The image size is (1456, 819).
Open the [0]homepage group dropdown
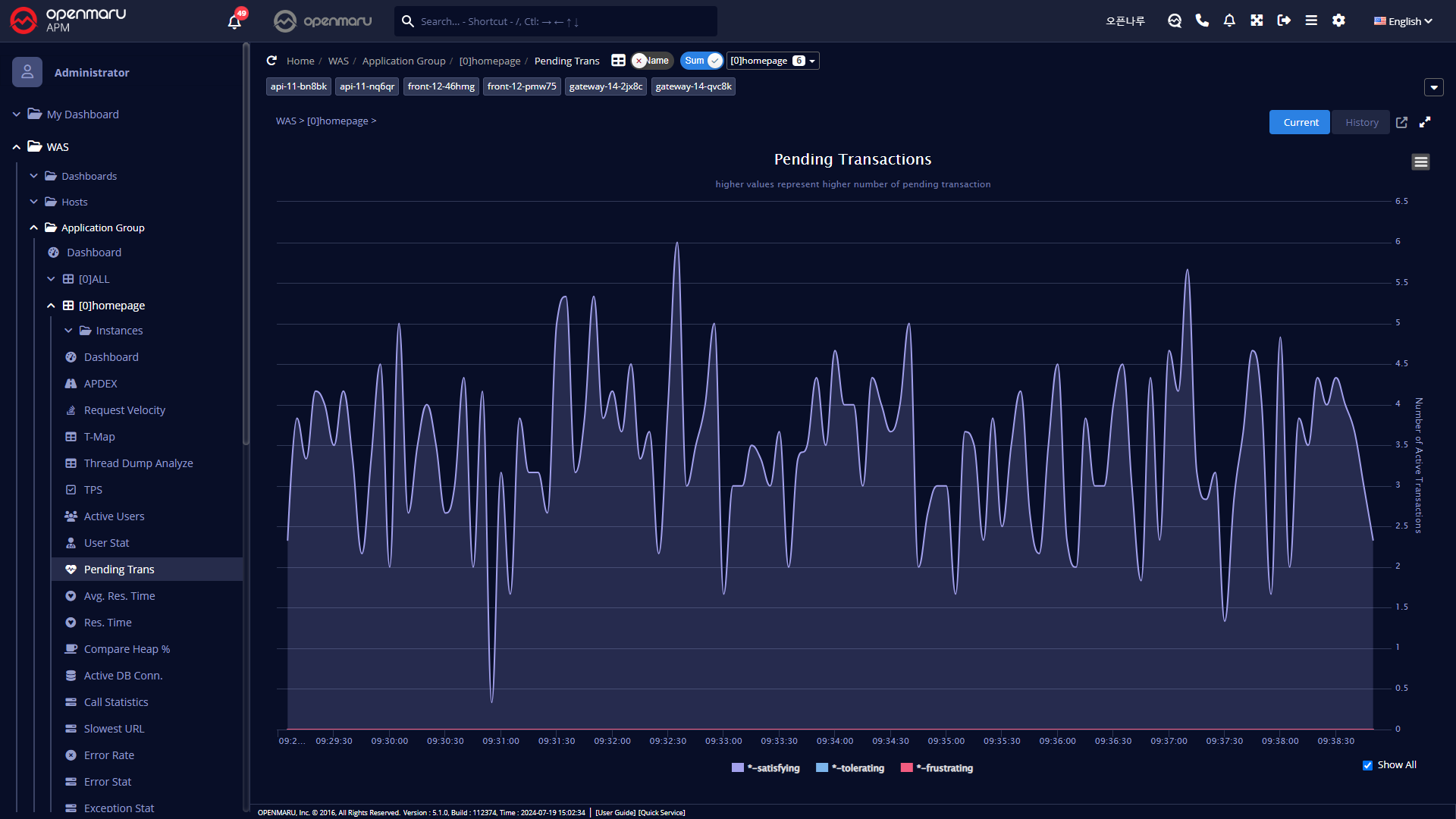pyautogui.click(x=772, y=61)
